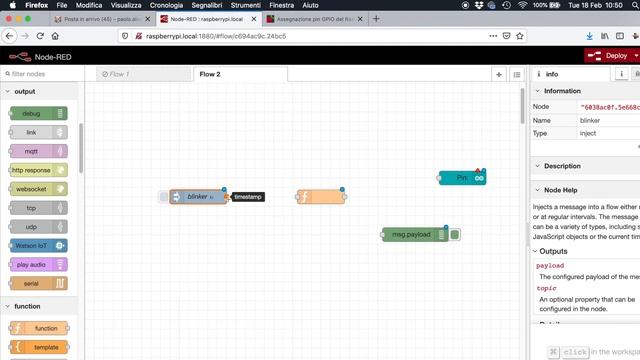This screenshot has width=640, height=360.
Task: Open the Firefox library icon
Action: [x=604, y=36]
